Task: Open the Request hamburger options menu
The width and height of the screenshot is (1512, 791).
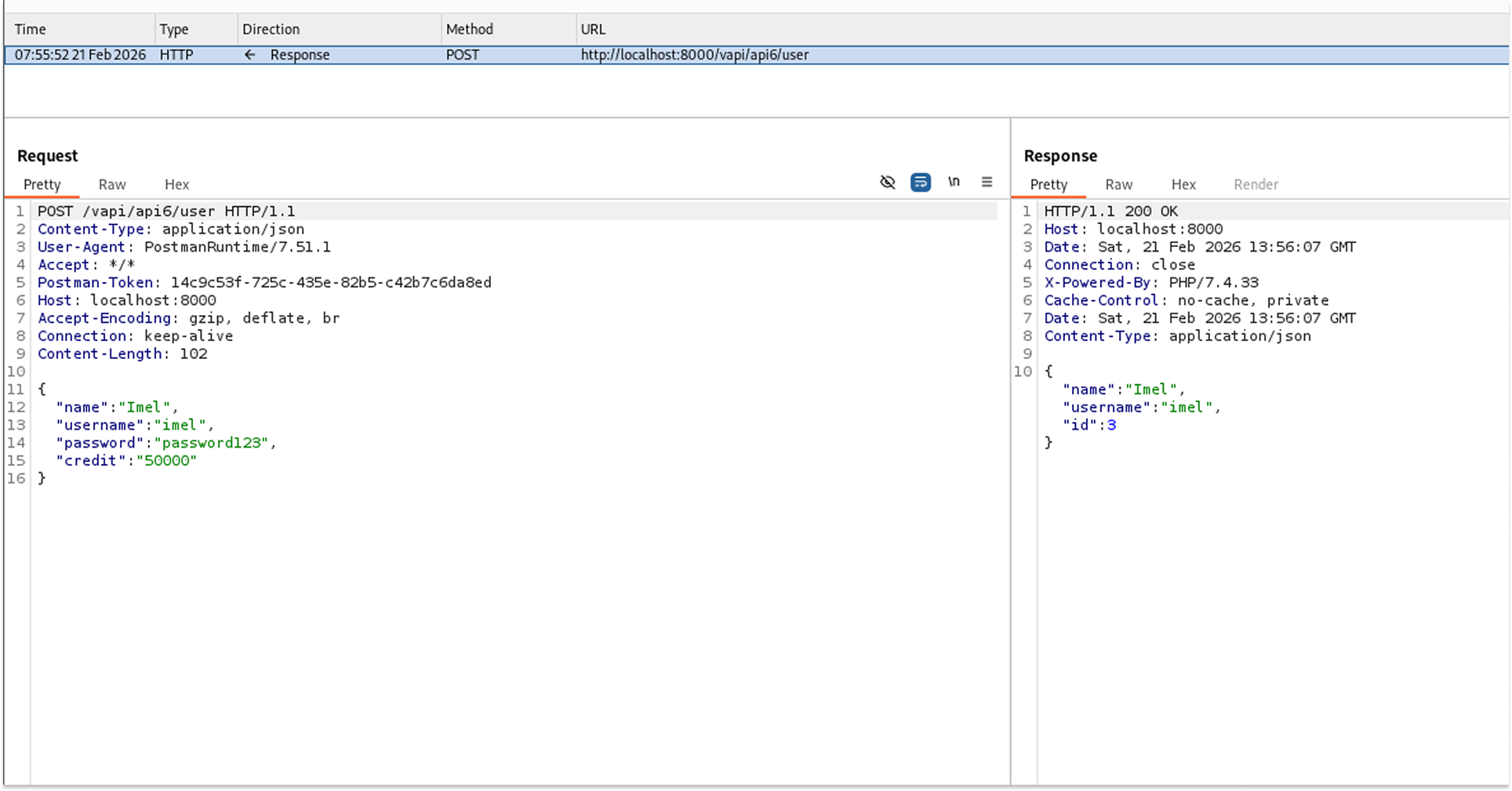Action: point(987,183)
